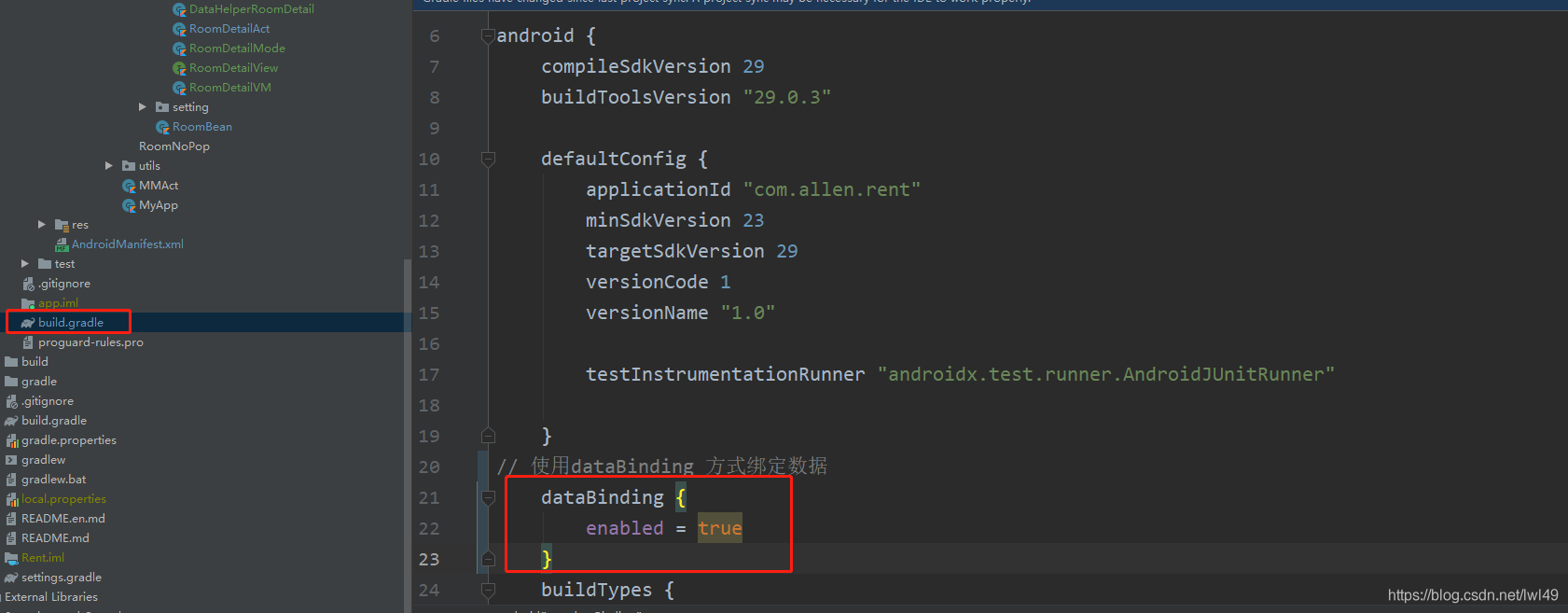
Task: Select RoomDetailAct in project tree
Action: point(229,29)
